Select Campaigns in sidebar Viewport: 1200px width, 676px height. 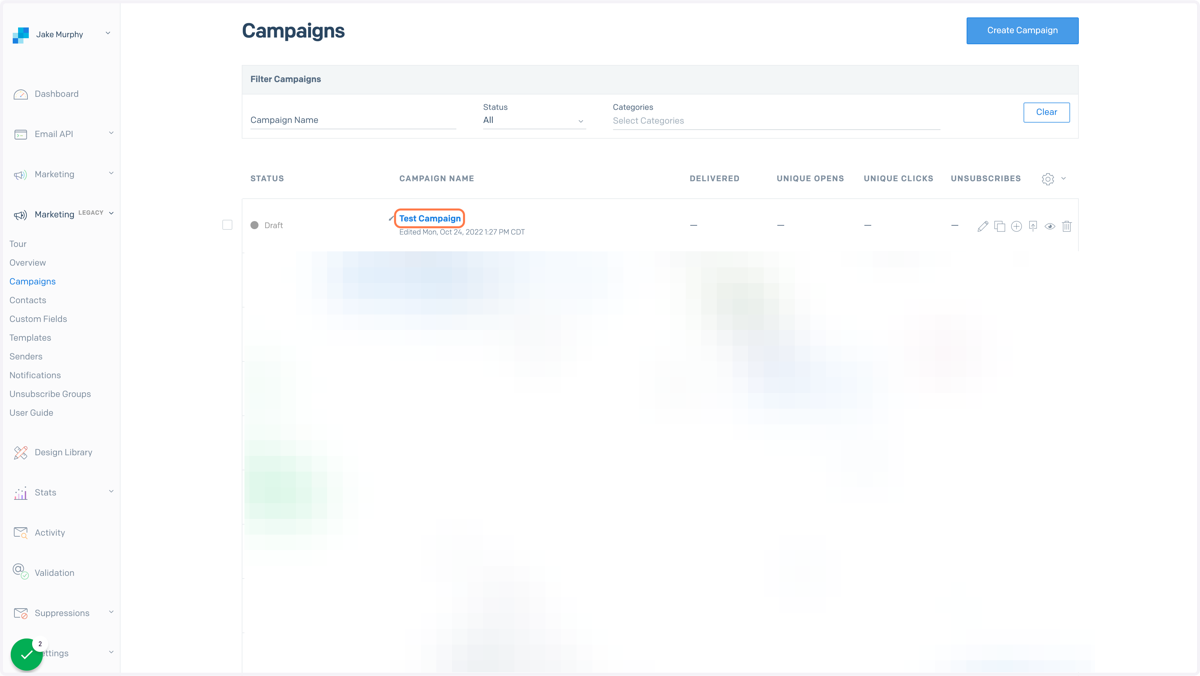32,282
